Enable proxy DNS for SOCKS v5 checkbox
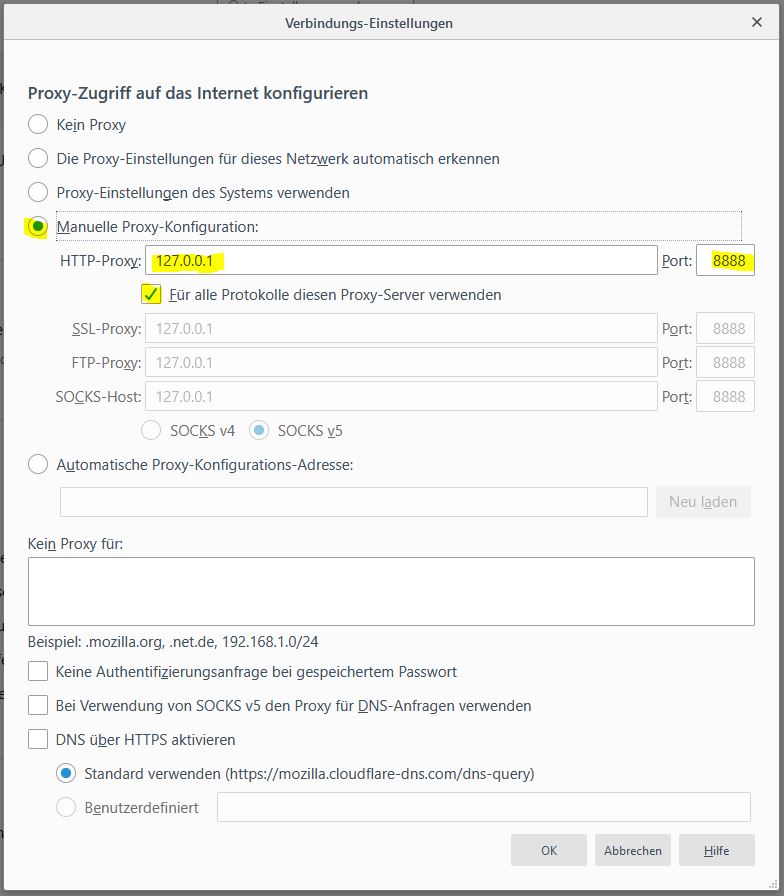784x896 pixels. click(38, 706)
